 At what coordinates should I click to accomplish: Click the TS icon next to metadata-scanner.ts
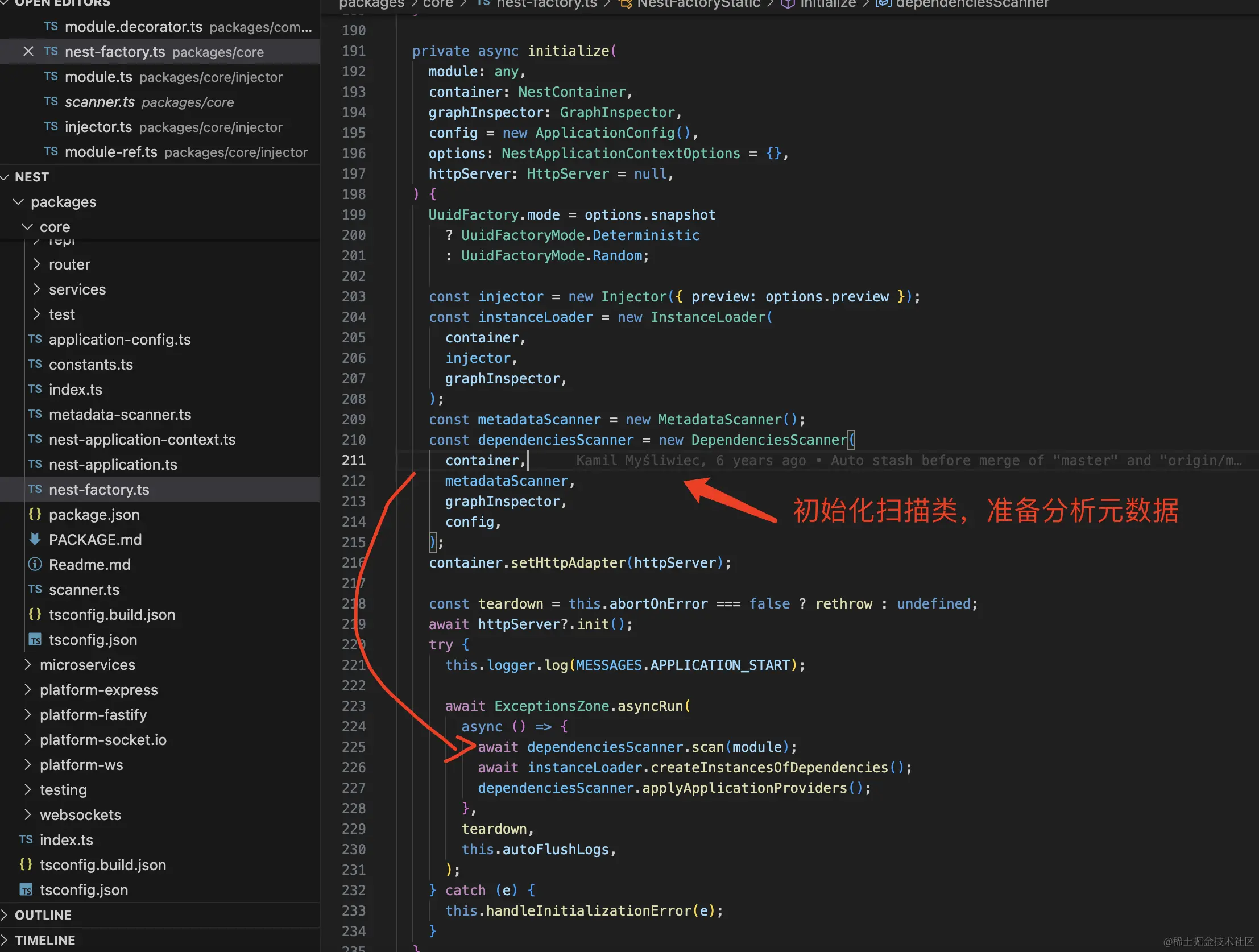point(35,415)
